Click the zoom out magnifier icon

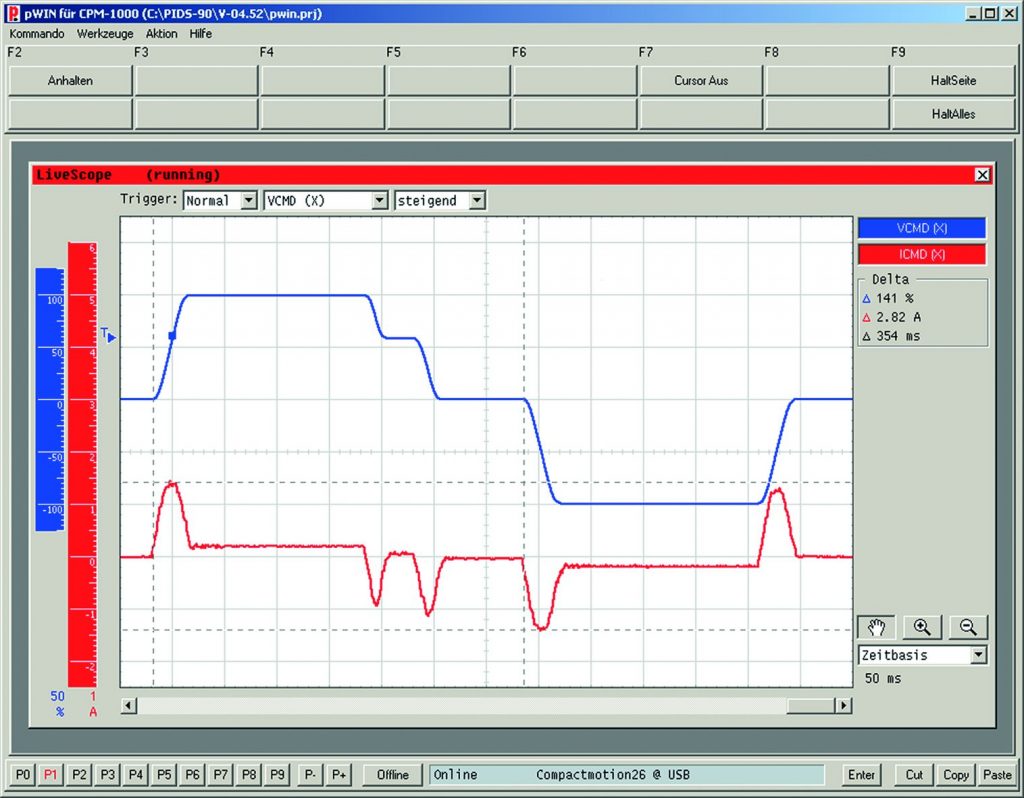pos(968,627)
